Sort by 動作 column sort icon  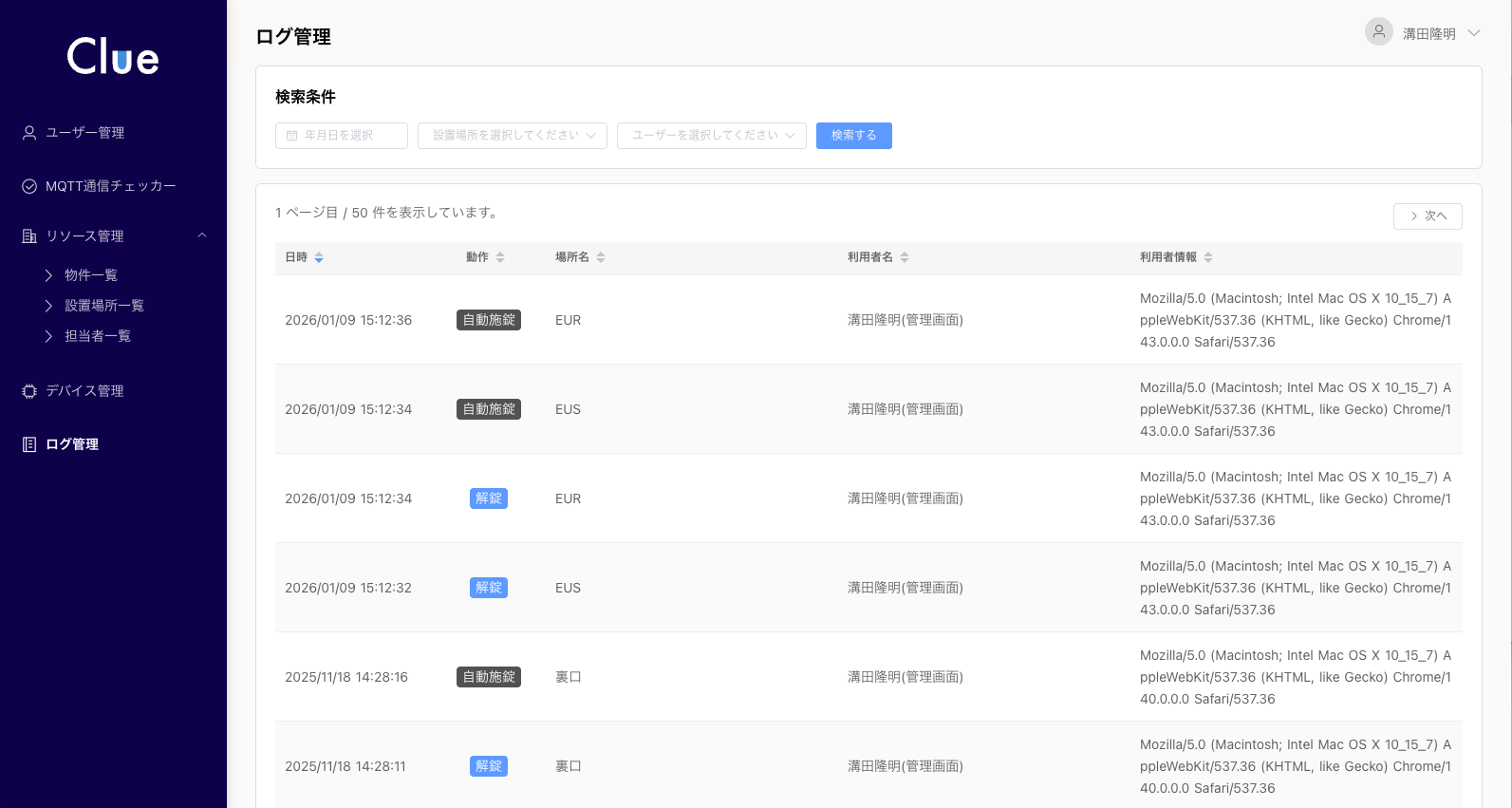tap(500, 257)
